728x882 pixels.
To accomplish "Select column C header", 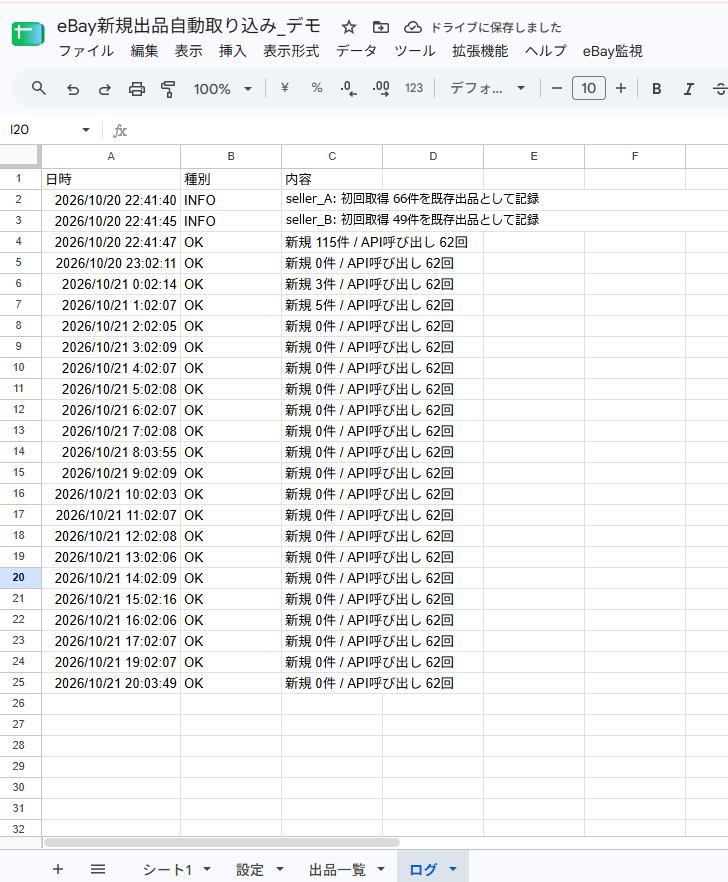I will pos(332,156).
